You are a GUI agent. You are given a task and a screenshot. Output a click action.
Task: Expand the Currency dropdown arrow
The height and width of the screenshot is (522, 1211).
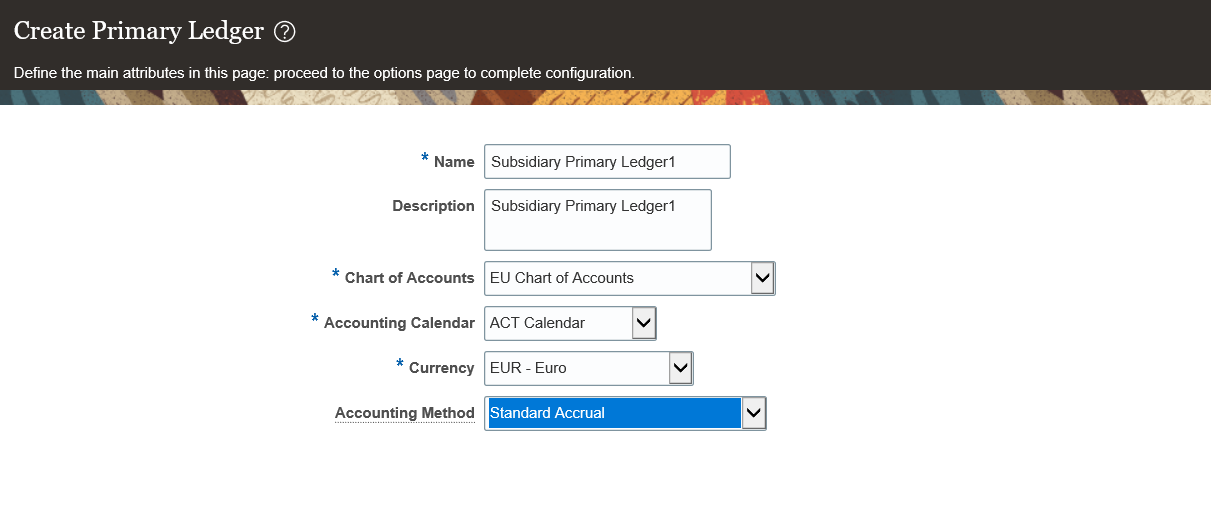[x=680, y=368]
